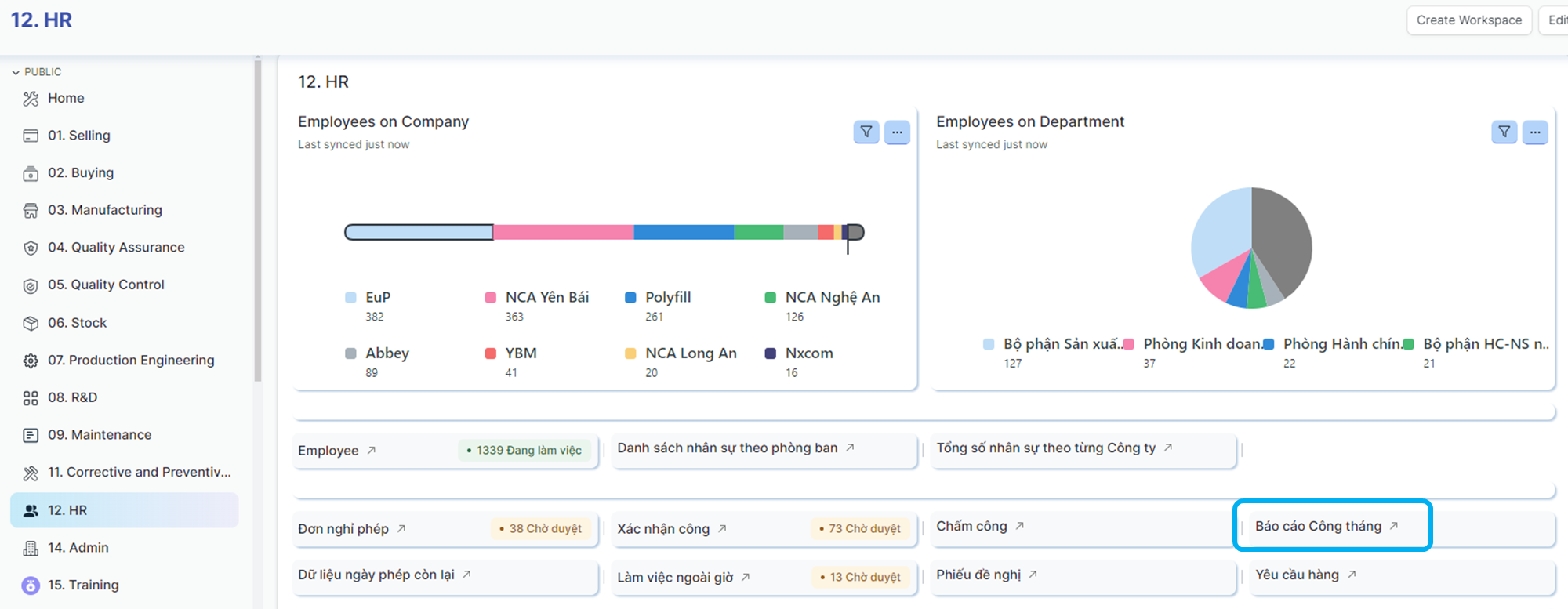This screenshot has width=1568, height=609.
Task: Click the Create Workspace button
Action: (x=1468, y=20)
